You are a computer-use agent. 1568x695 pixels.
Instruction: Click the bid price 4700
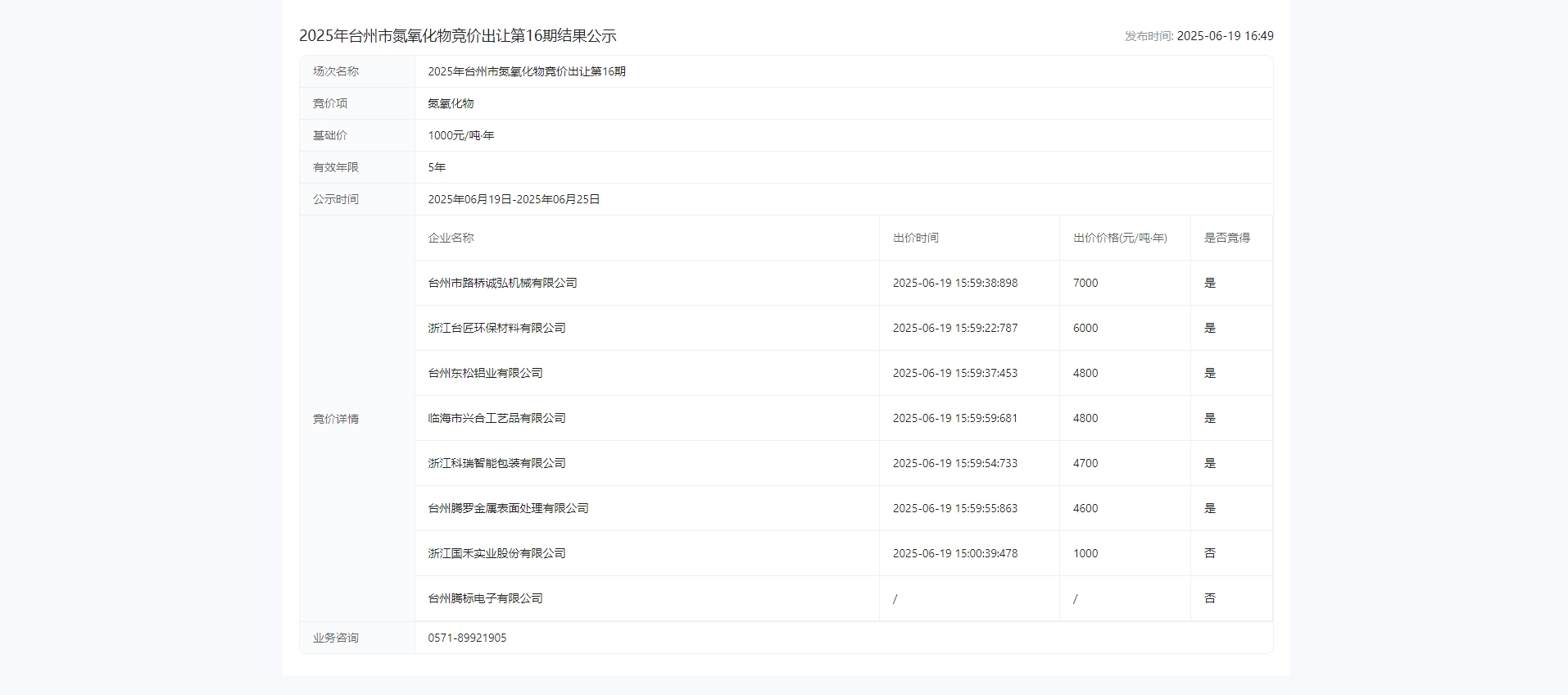click(1085, 463)
